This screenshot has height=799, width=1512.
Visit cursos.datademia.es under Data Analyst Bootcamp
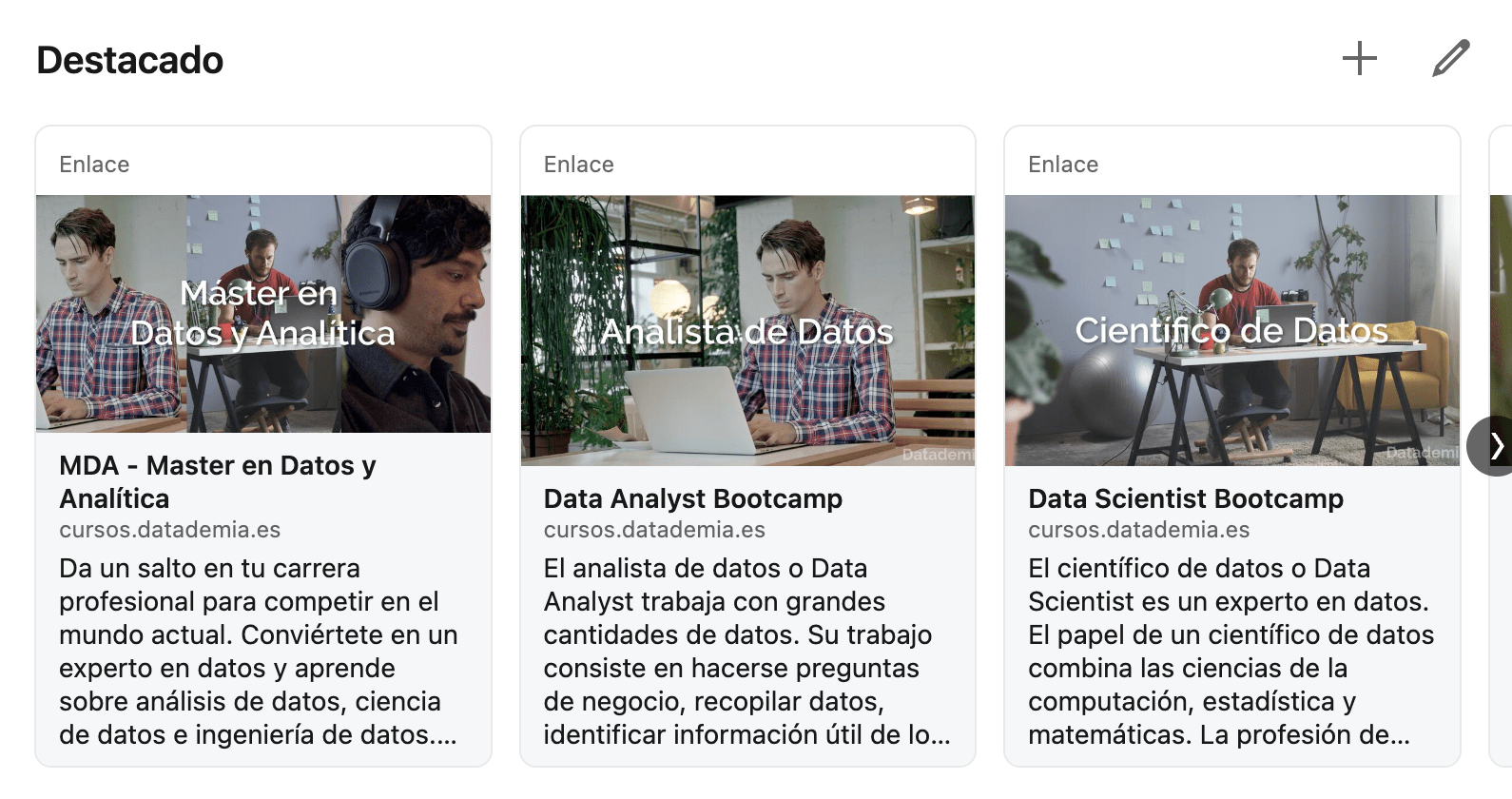tap(654, 530)
